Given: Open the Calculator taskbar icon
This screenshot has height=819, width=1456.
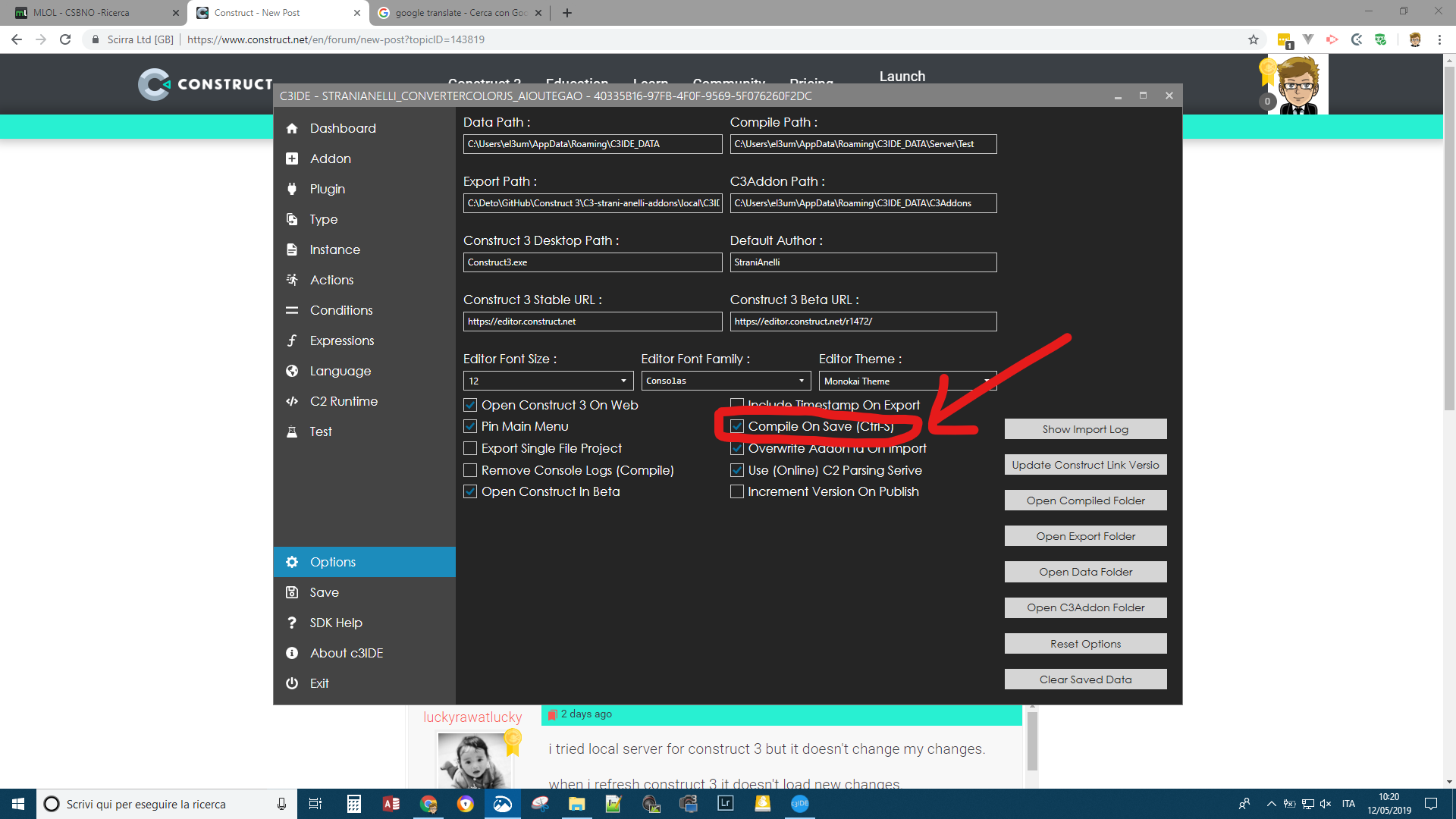Looking at the screenshot, I should pyautogui.click(x=354, y=804).
